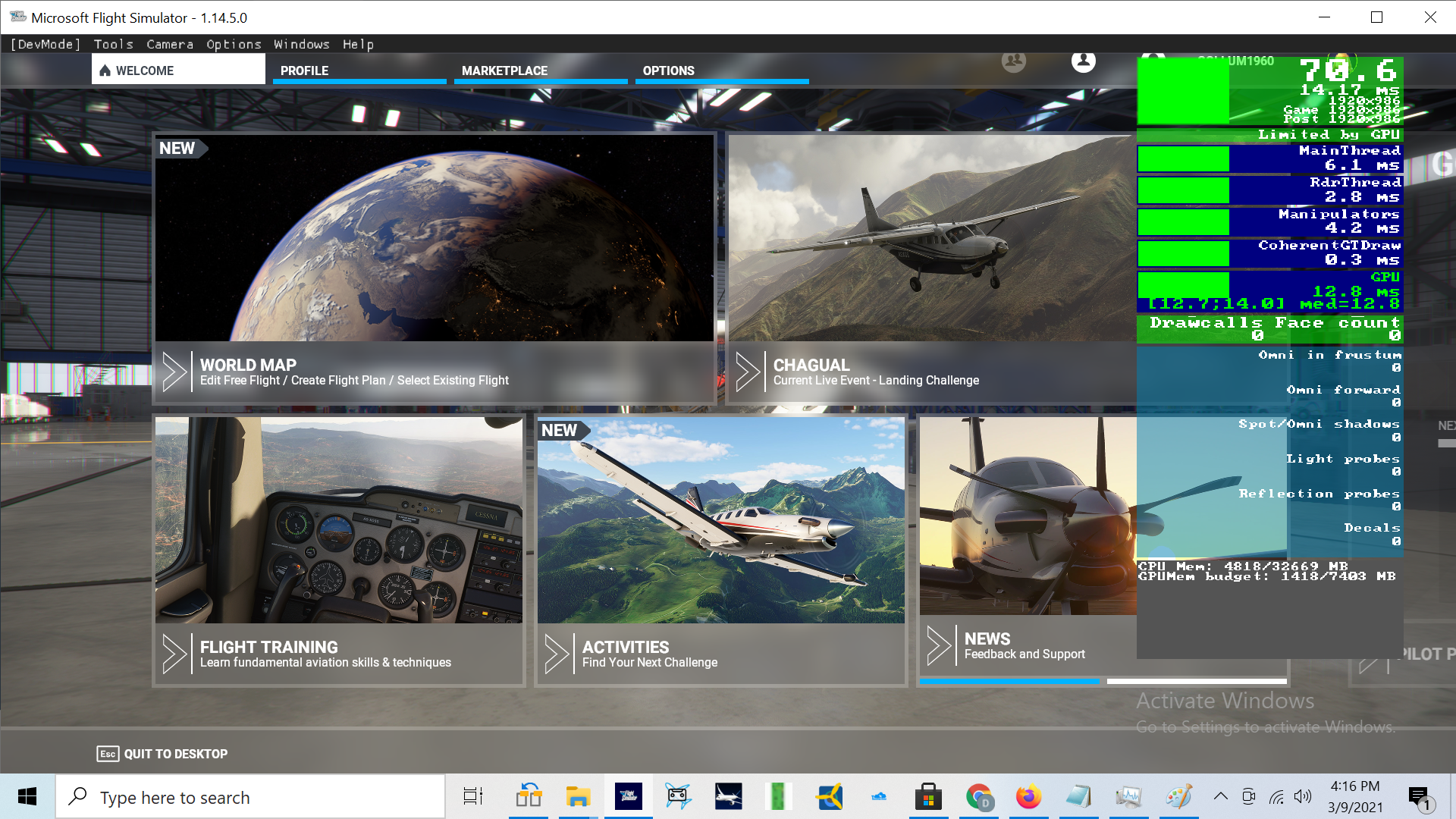Click the white player profile icon

pyautogui.click(x=1084, y=61)
